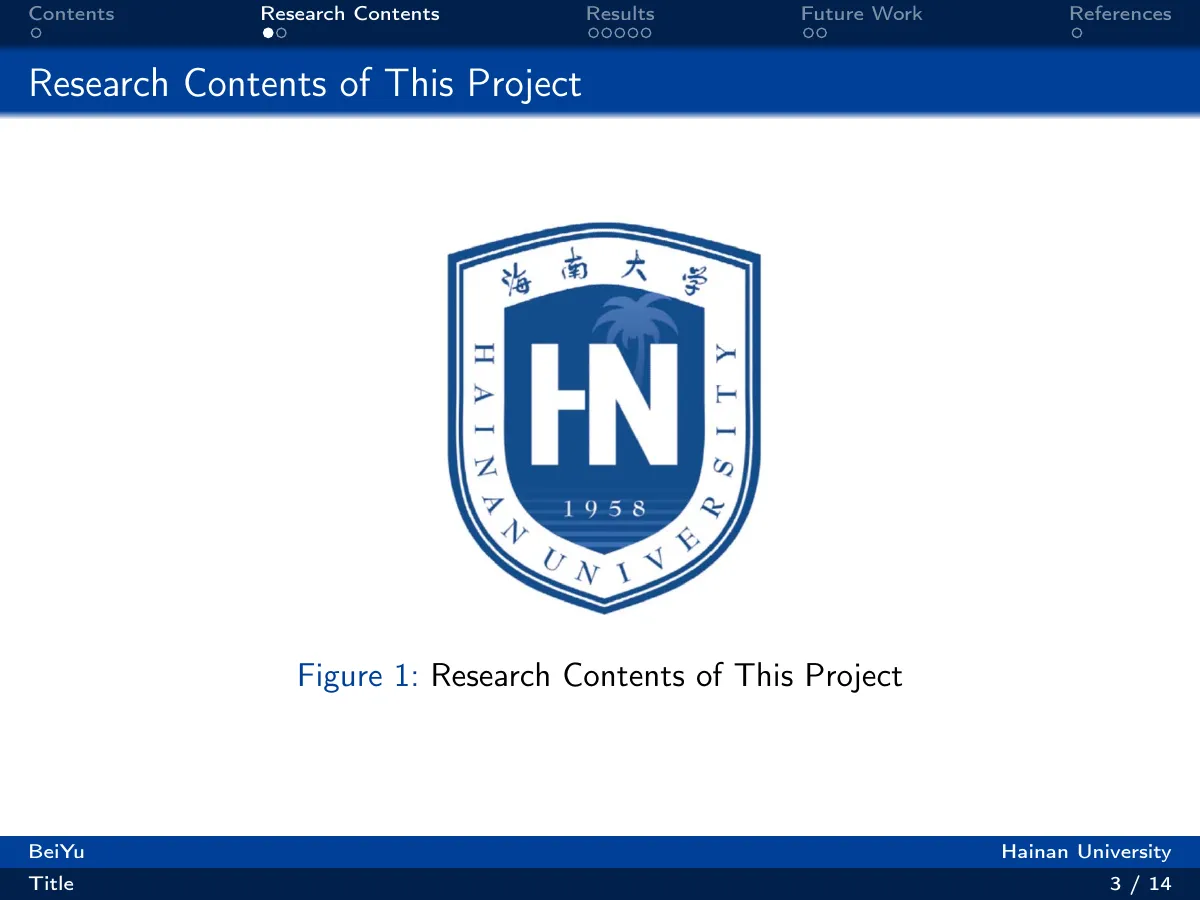Screen dimensions: 1200x900
Task: Select the empty circle under Research Contents
Action: click(x=282, y=33)
